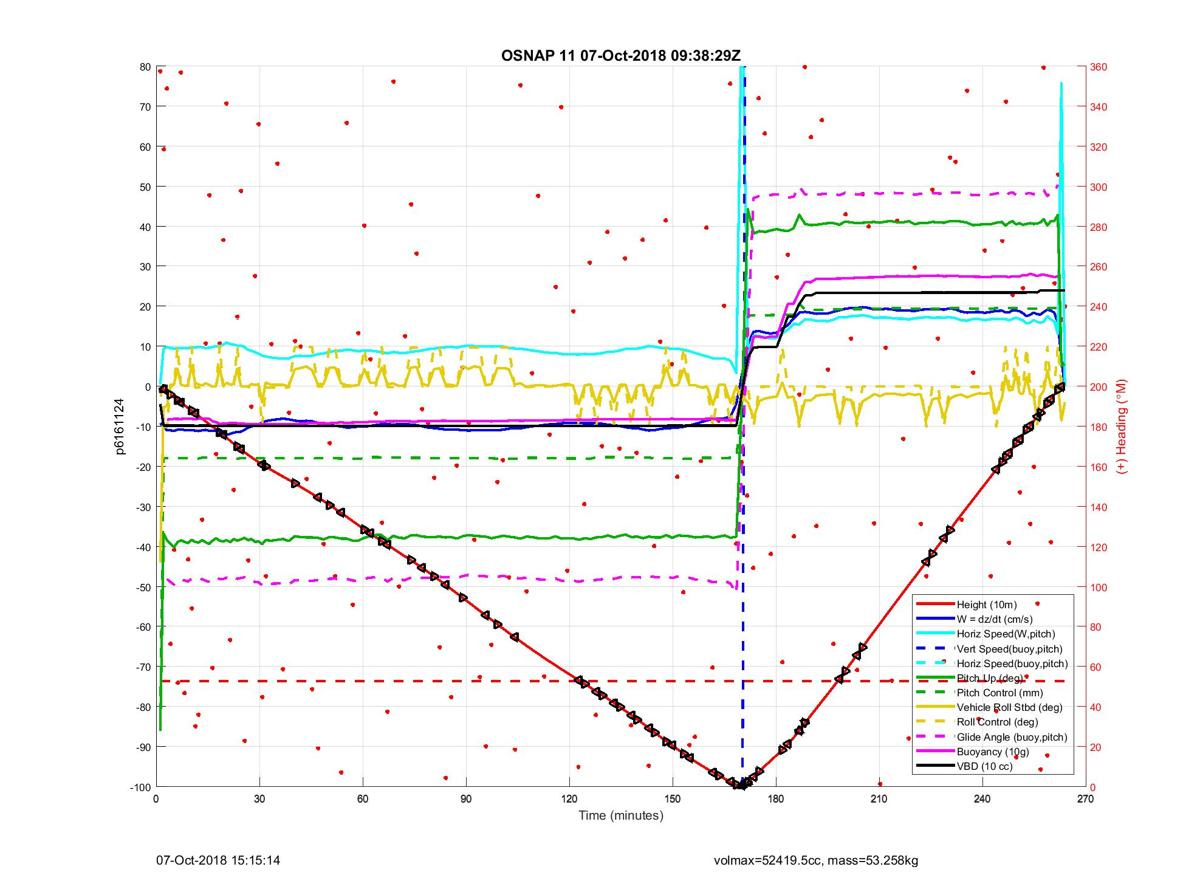Screen dimensions: 1200x885
Task: Click the magenta line sample beside 'Buoyancy (10g)'
Action: [935, 753]
